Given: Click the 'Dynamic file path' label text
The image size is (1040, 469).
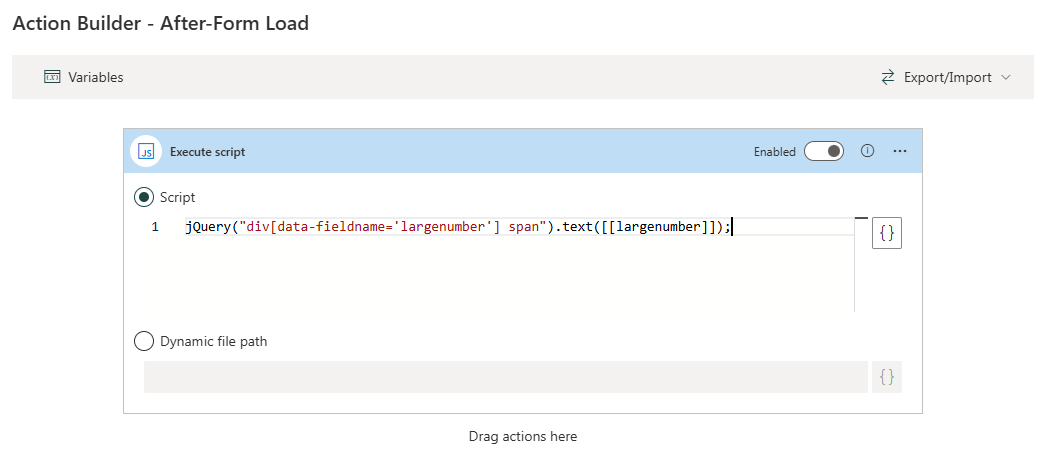Looking at the screenshot, I should pos(213,341).
